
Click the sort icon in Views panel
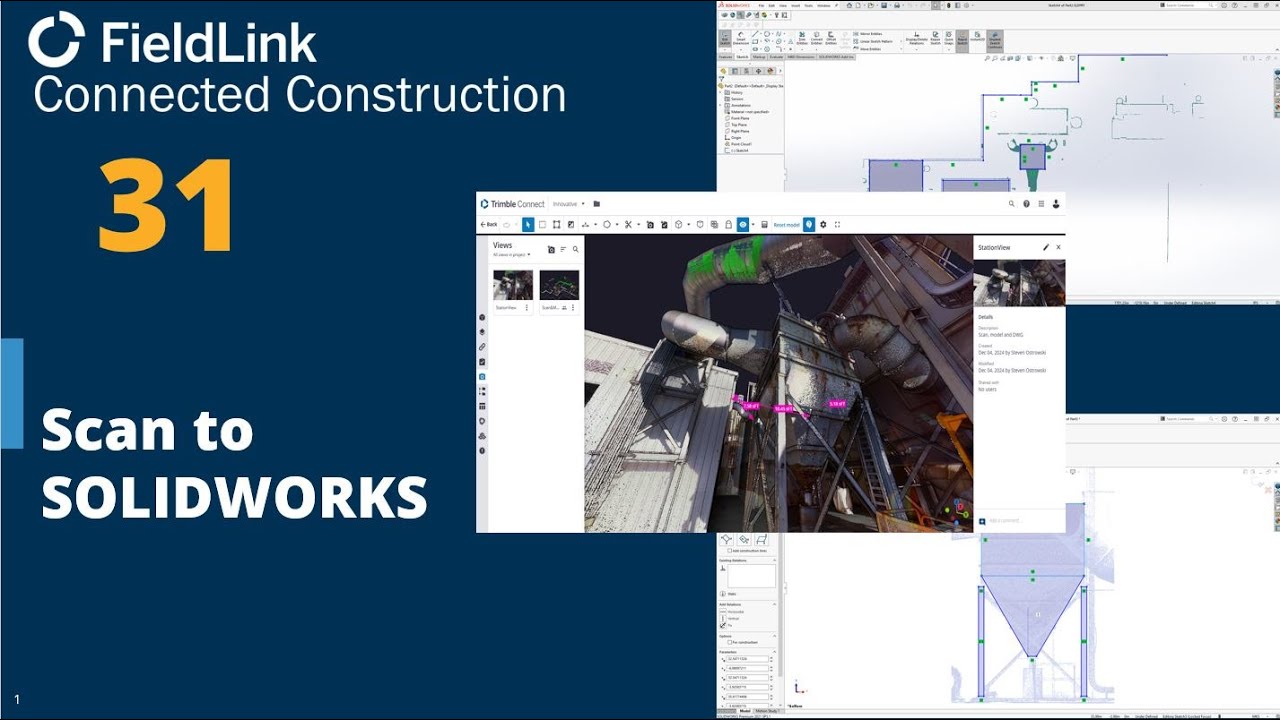click(564, 249)
